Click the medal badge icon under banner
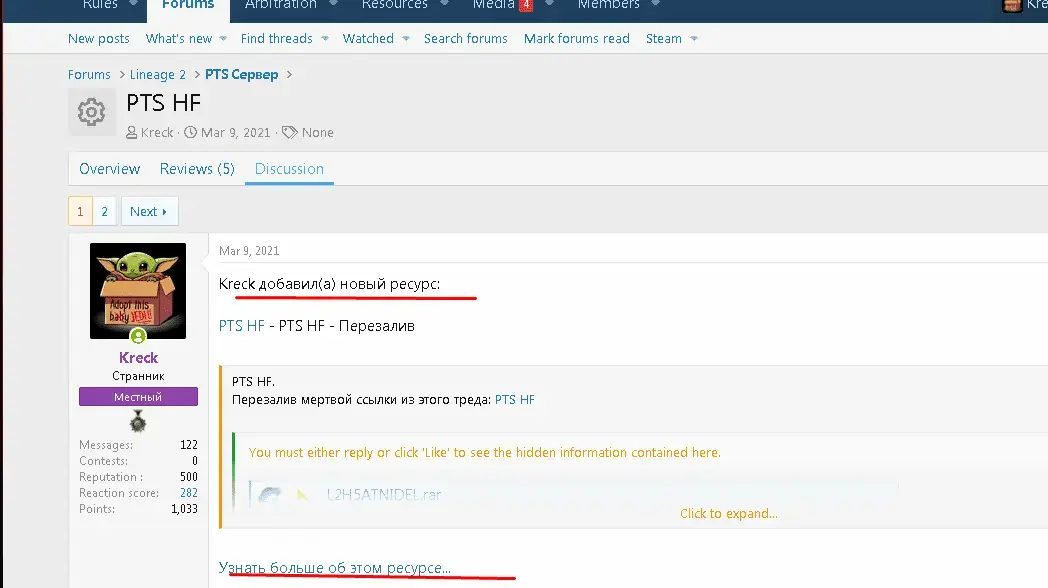1048x588 pixels. pyautogui.click(x=138, y=422)
